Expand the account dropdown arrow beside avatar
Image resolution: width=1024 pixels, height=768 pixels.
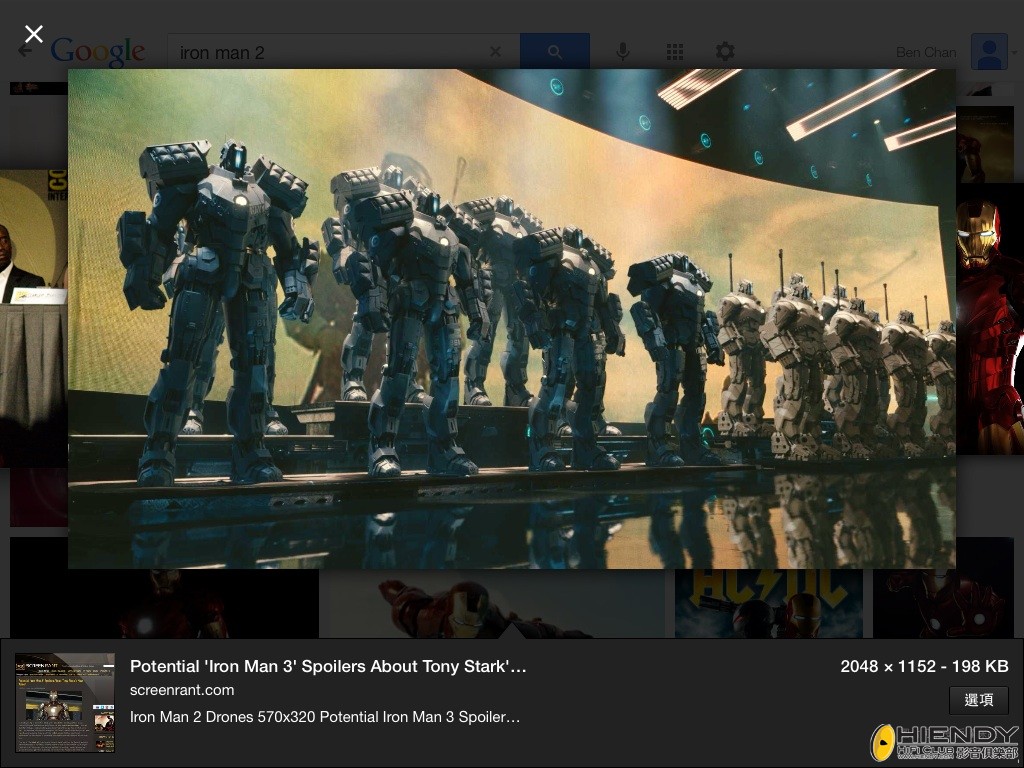(x=1014, y=52)
